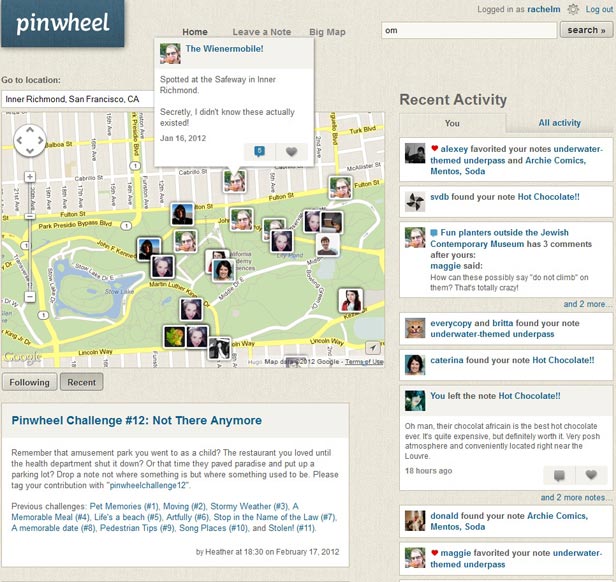Screen dimensions: 616x582
Task: Open The Wienermobile! note title
Action: [224, 49]
